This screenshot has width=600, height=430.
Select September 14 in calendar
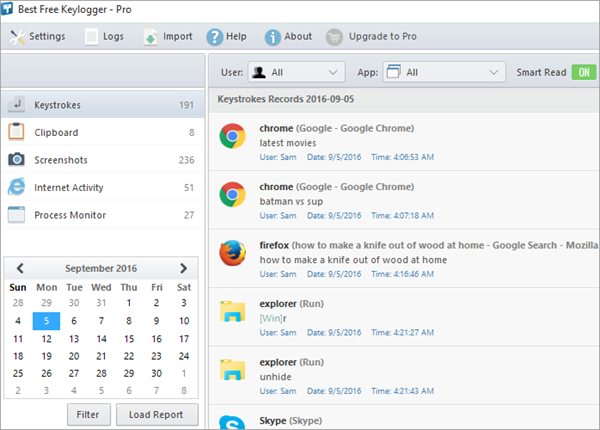101,339
